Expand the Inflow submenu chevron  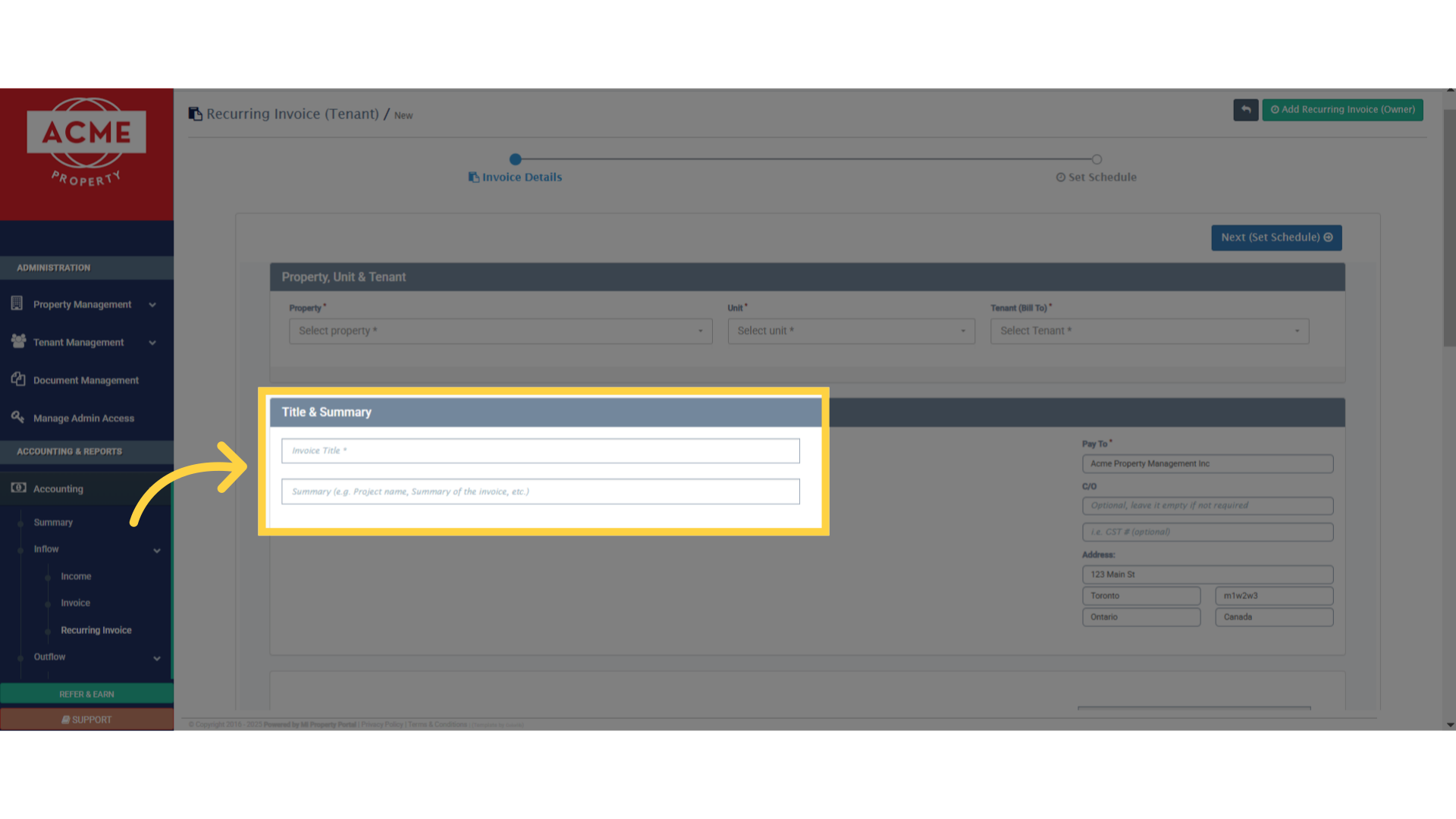coord(157,551)
